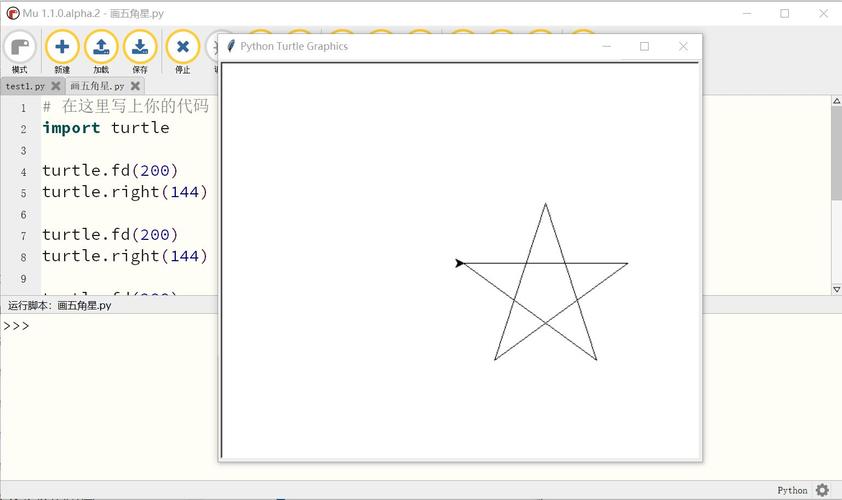Minimize the Python Turtle Graphics window
The image size is (842, 500).
point(607,46)
